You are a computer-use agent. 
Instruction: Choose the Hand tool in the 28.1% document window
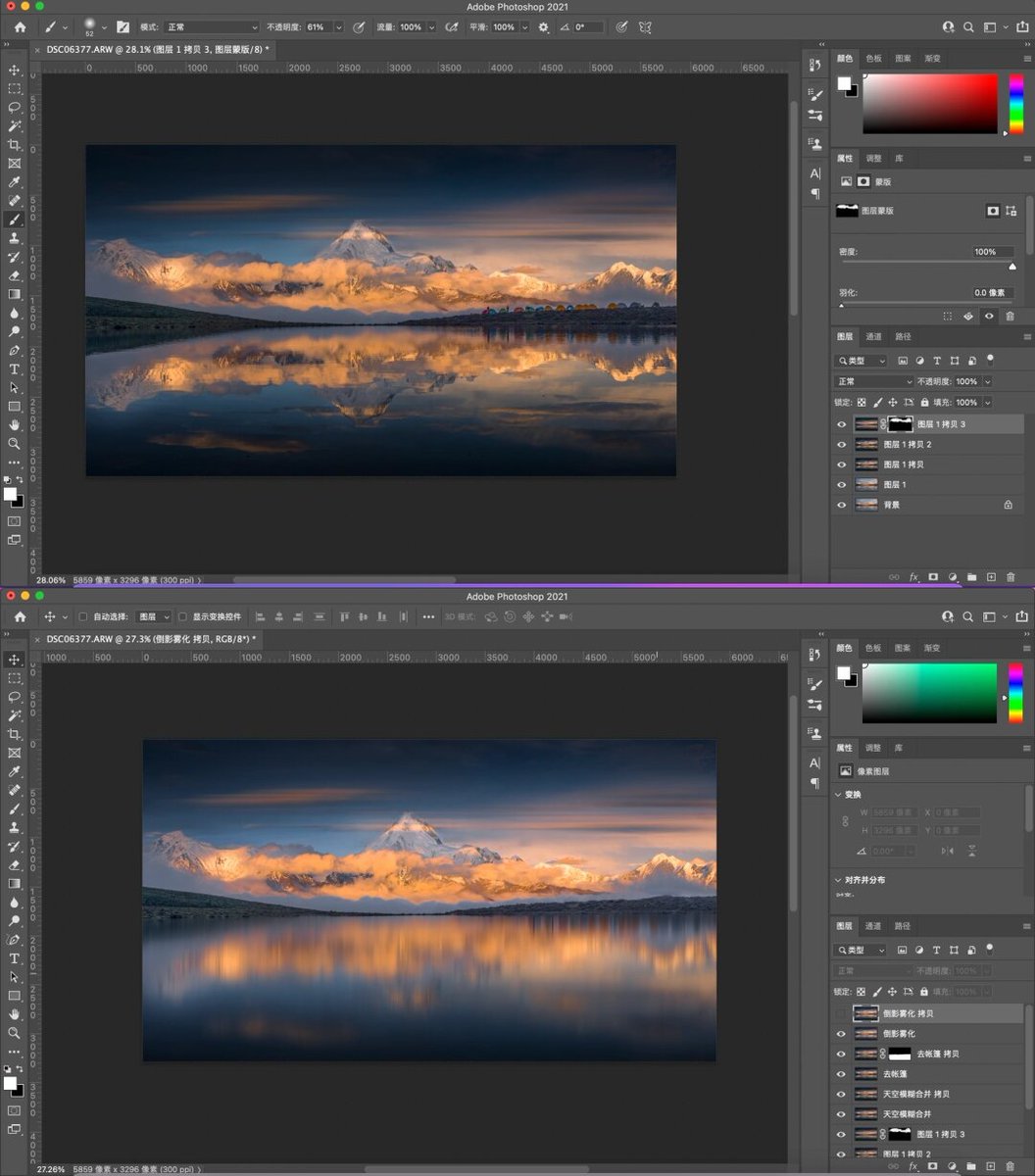tap(15, 424)
